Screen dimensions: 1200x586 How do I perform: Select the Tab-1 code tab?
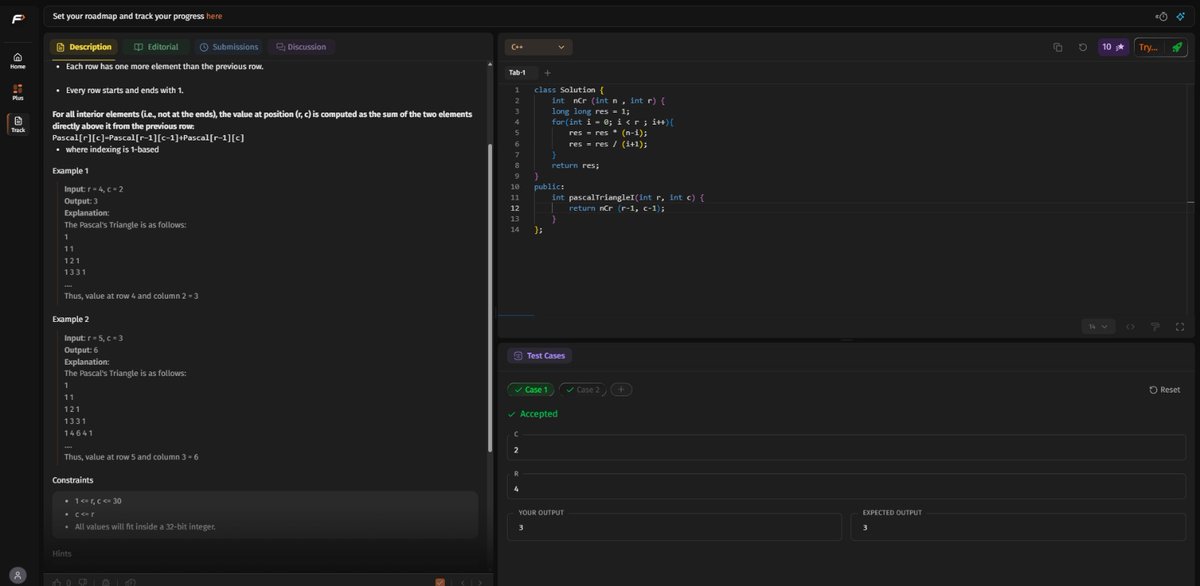(518, 73)
